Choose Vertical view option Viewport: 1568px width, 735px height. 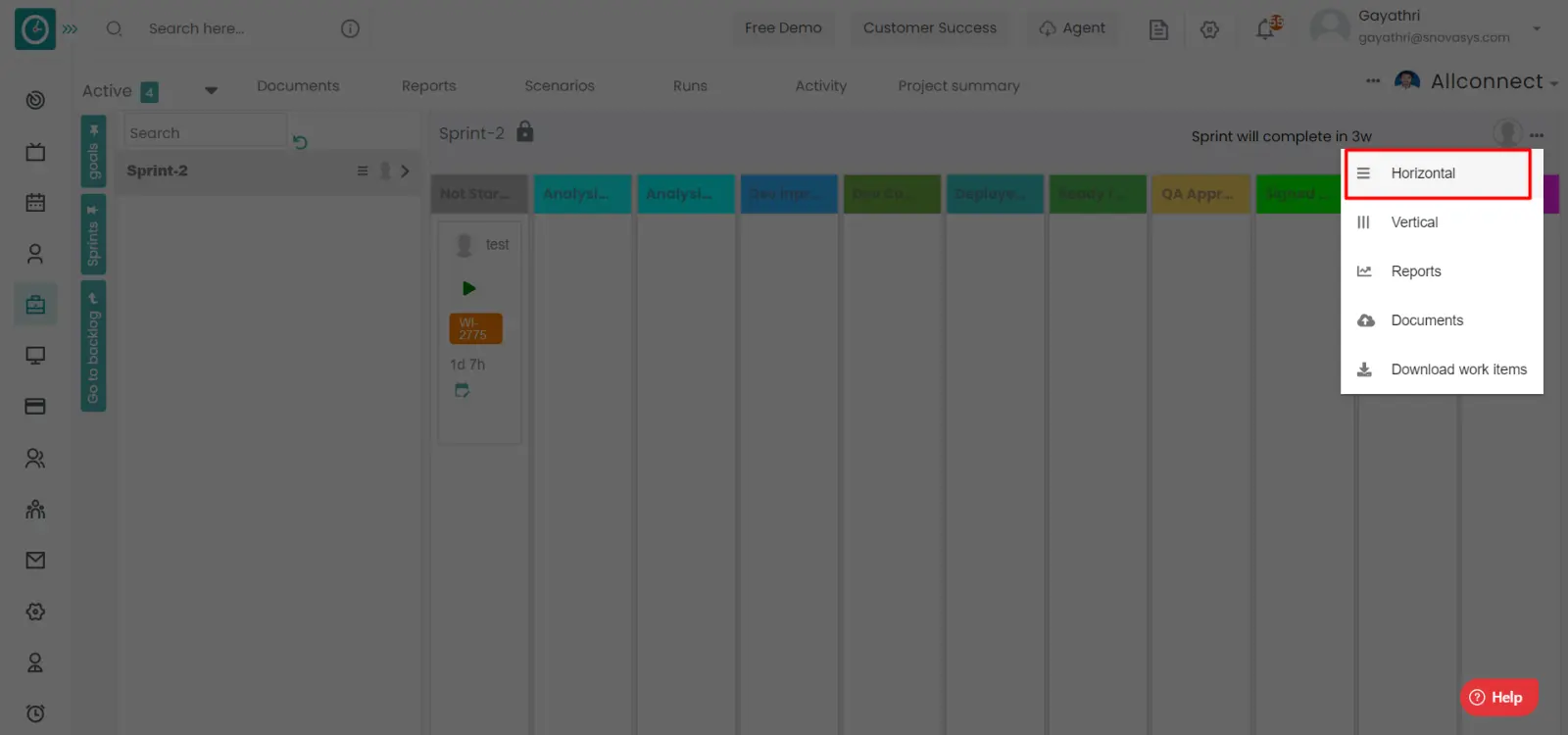pos(1414,222)
